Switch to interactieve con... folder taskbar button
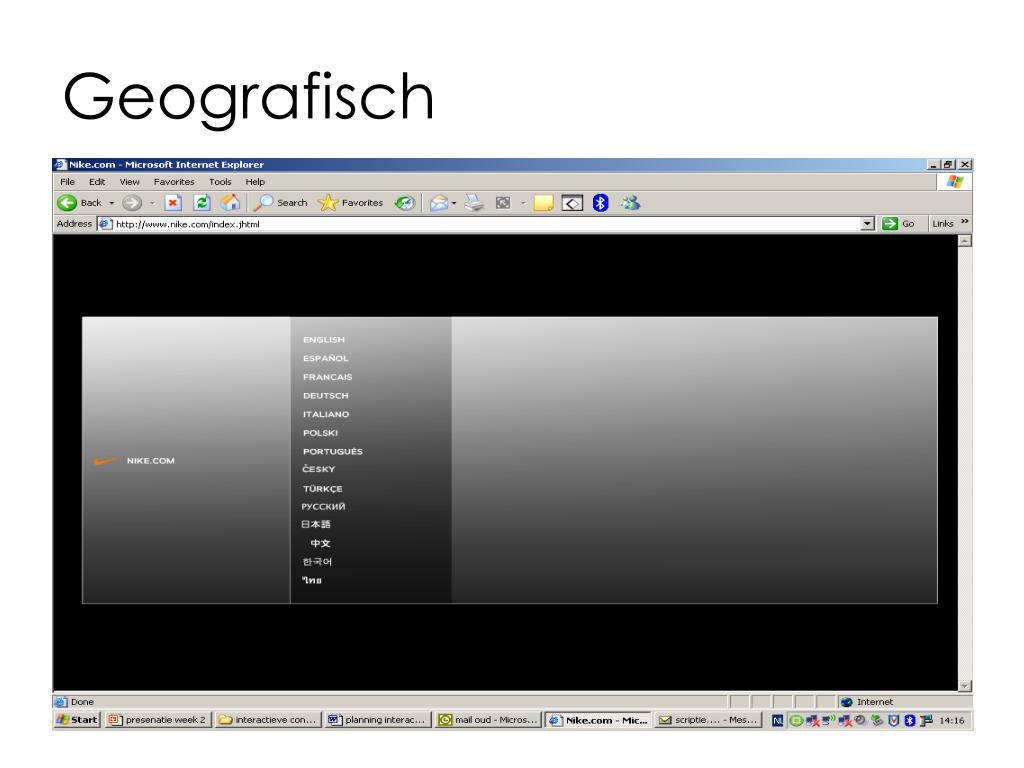The image size is (1024, 768). 268,720
